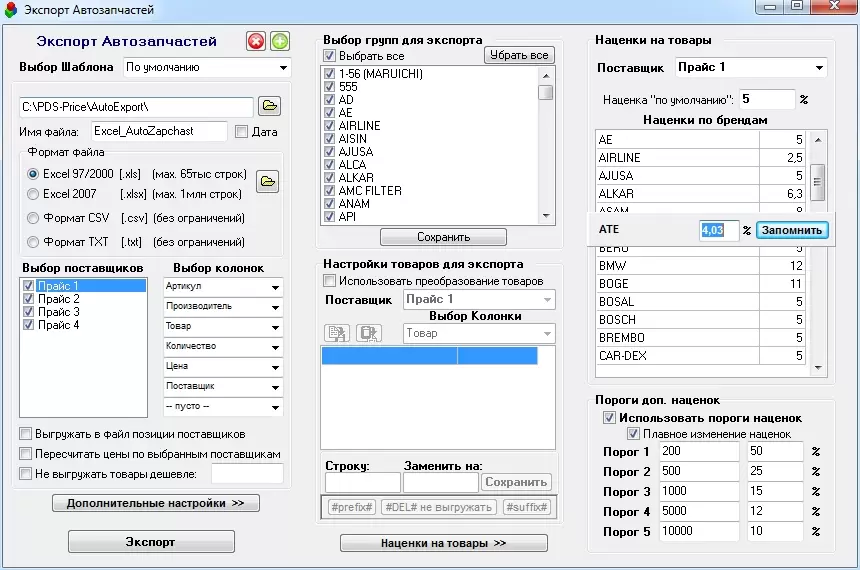Open the folder icon beside Excel format options
Screen dimensions: 860x570
point(268,182)
